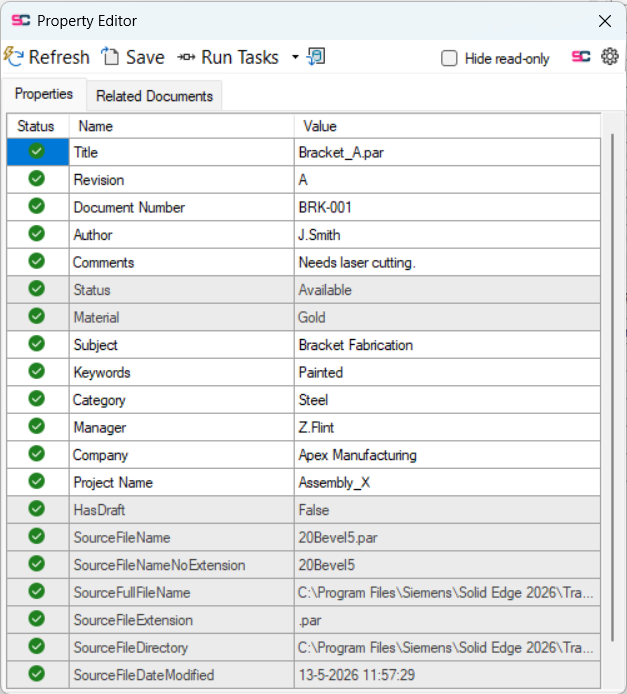
Task: Select the Project Name label cell
Action: 181,482
